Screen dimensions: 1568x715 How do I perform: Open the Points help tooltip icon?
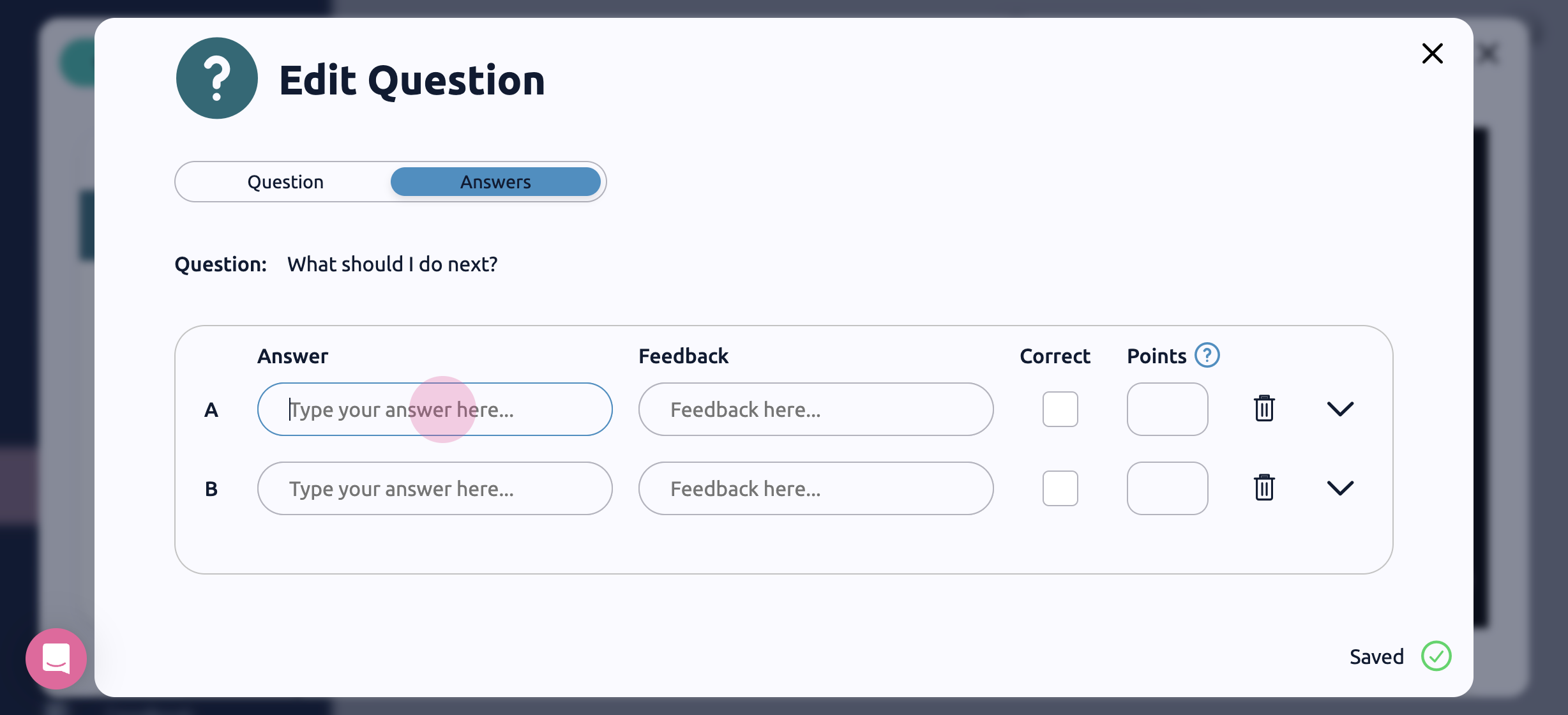pos(1207,355)
